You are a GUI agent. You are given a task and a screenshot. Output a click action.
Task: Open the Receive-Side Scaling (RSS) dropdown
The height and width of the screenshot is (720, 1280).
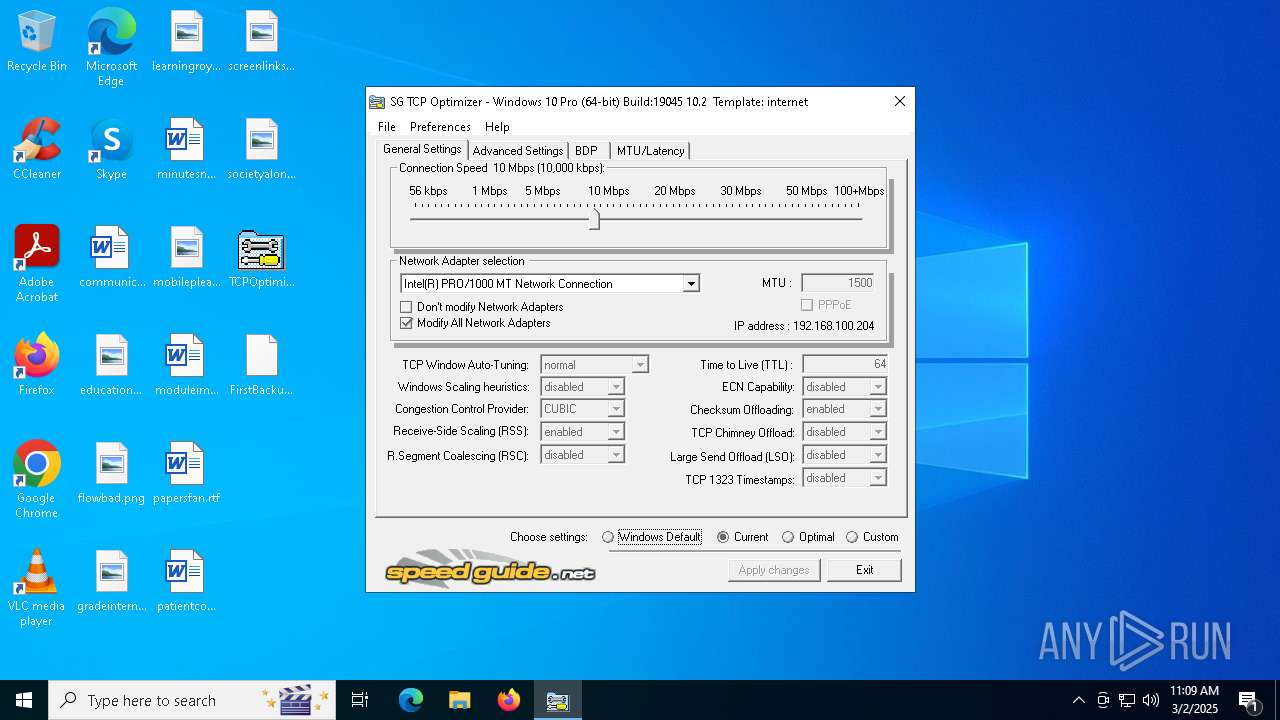tap(616, 432)
